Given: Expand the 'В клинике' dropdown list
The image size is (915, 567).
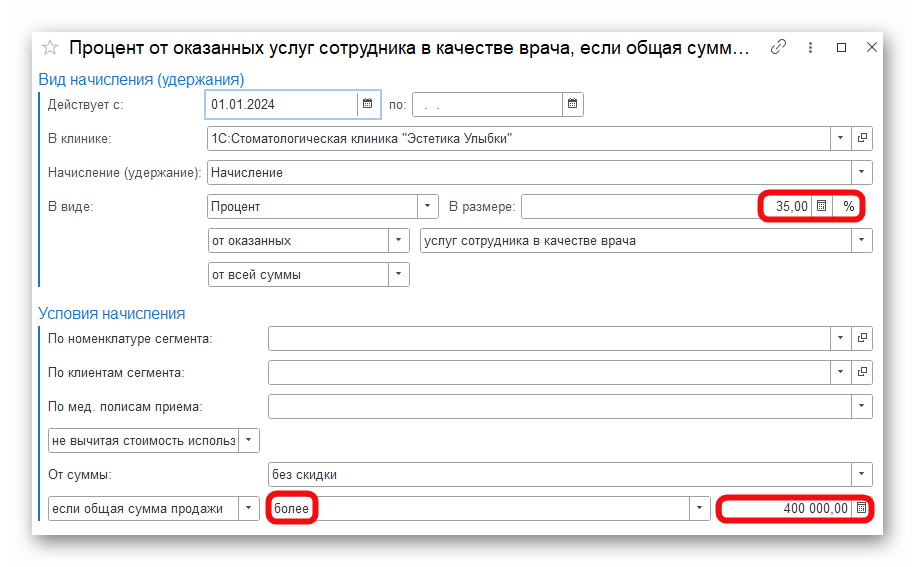Looking at the screenshot, I should [x=840, y=138].
